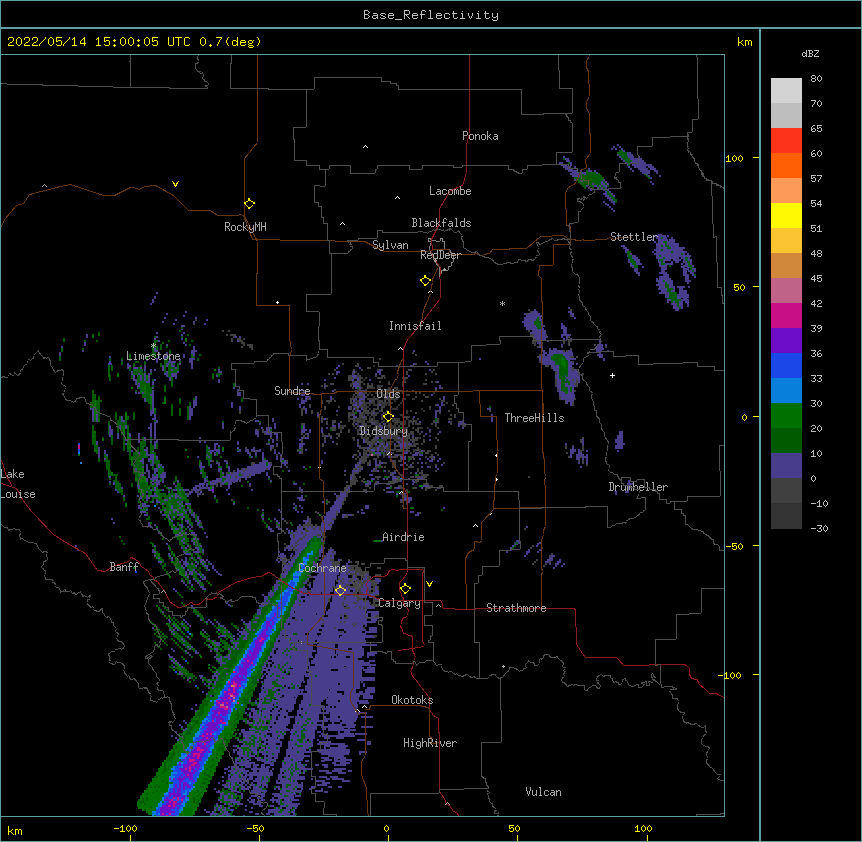Click white asterisk marker above Limestone label
The image size is (862, 842).
(x=154, y=346)
